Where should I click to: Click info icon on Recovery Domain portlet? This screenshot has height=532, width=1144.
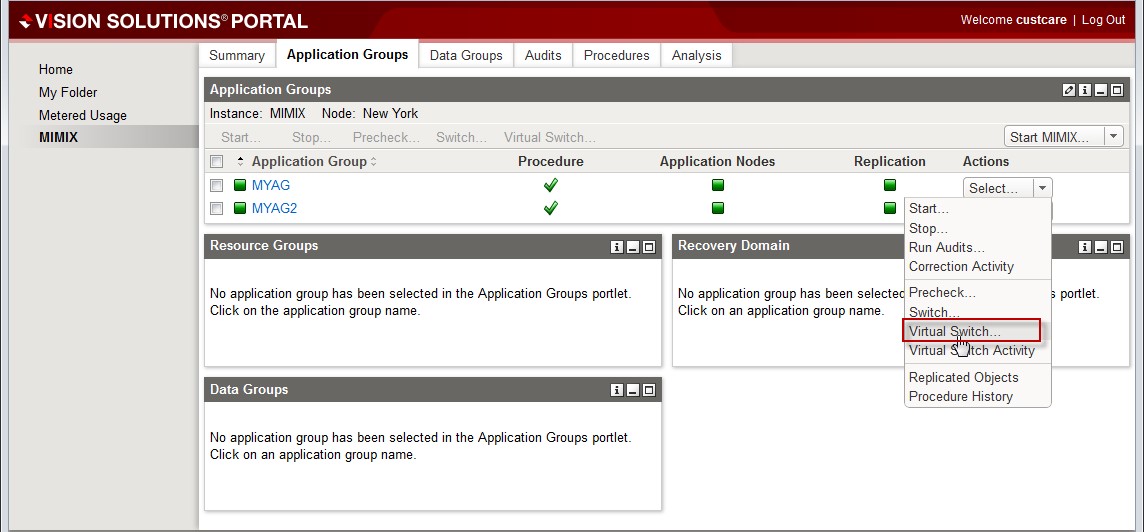pyautogui.click(x=1085, y=247)
